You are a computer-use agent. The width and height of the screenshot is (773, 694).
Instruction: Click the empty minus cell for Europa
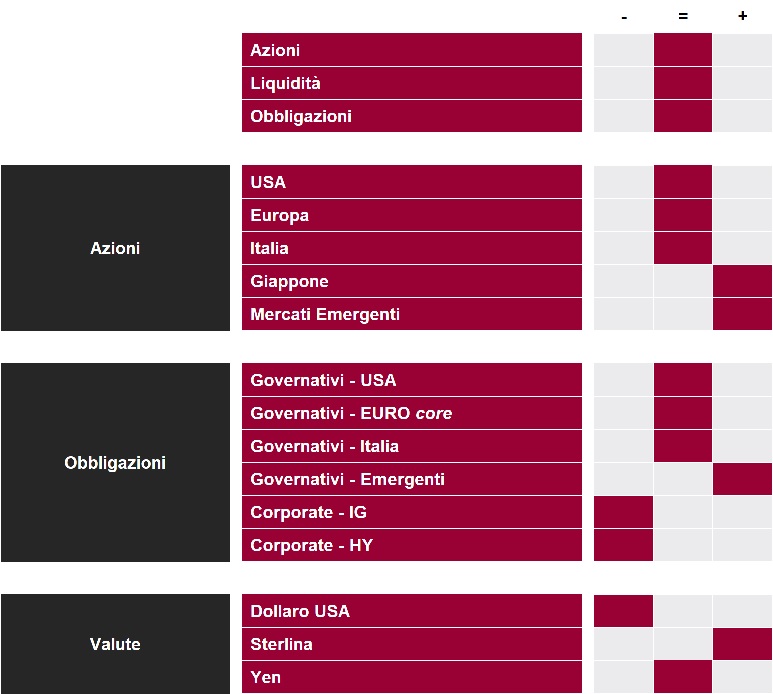point(624,215)
